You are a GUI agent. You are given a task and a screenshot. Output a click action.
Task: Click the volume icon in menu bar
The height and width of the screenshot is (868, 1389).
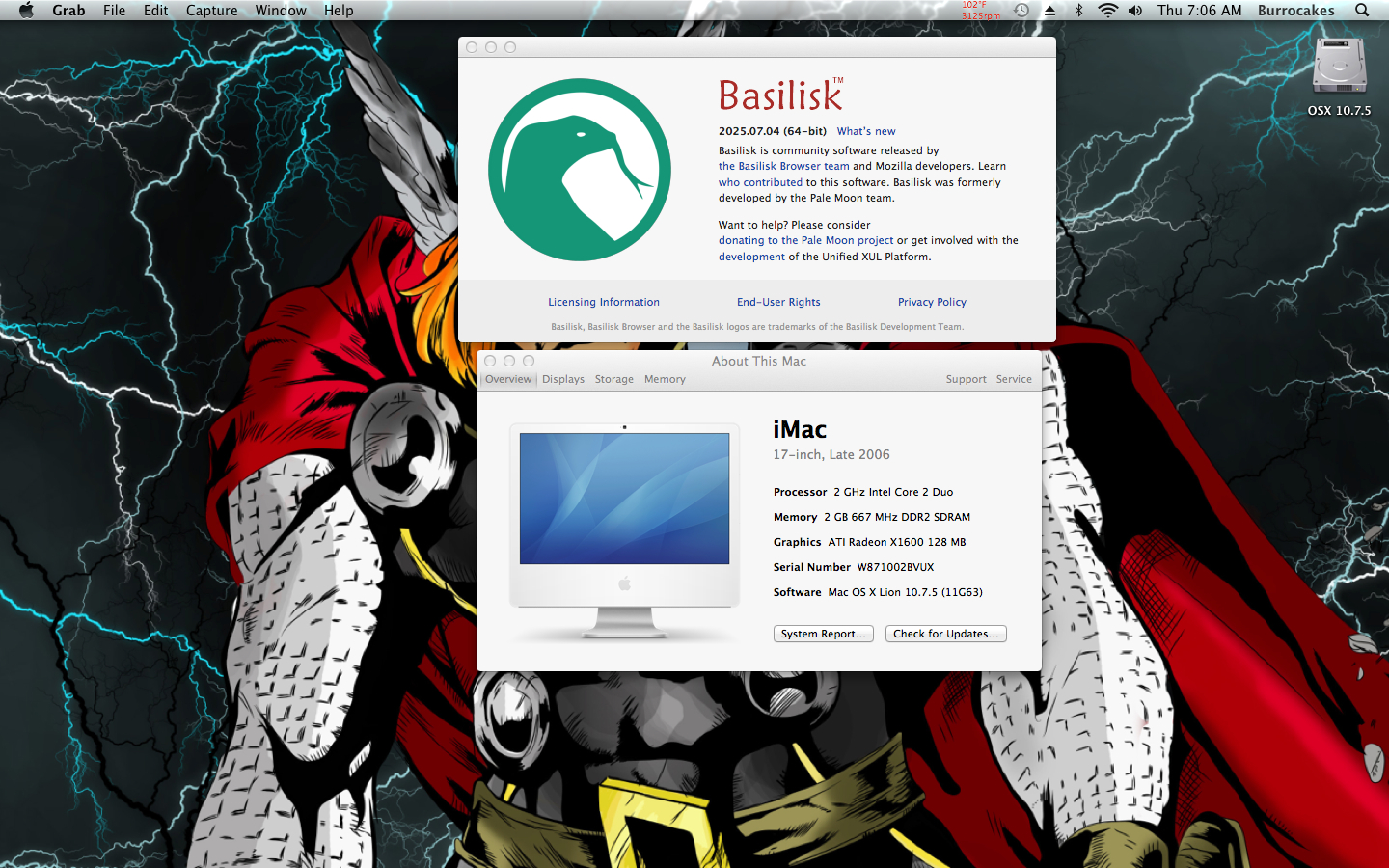click(x=1134, y=10)
